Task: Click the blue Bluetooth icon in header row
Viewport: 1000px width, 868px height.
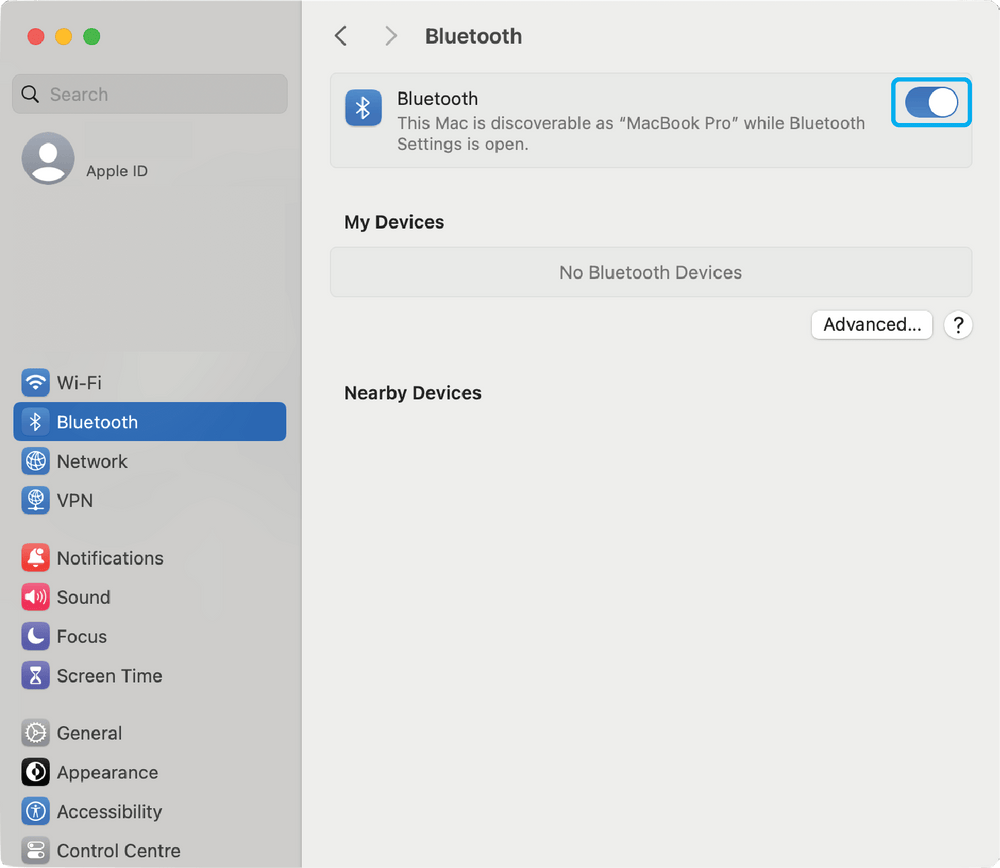Action: [x=363, y=108]
